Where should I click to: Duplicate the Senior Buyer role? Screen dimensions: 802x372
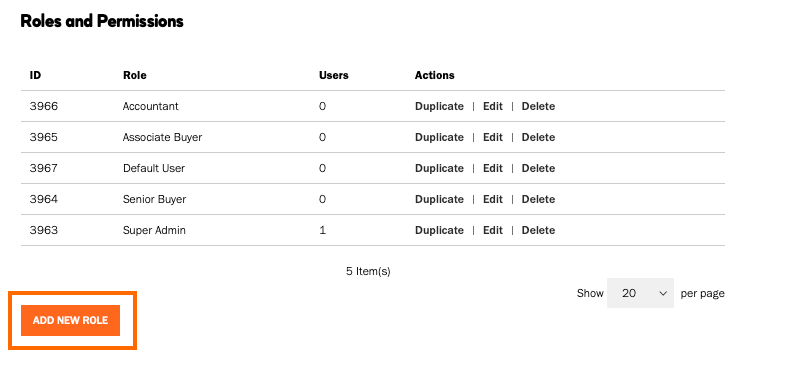439,199
